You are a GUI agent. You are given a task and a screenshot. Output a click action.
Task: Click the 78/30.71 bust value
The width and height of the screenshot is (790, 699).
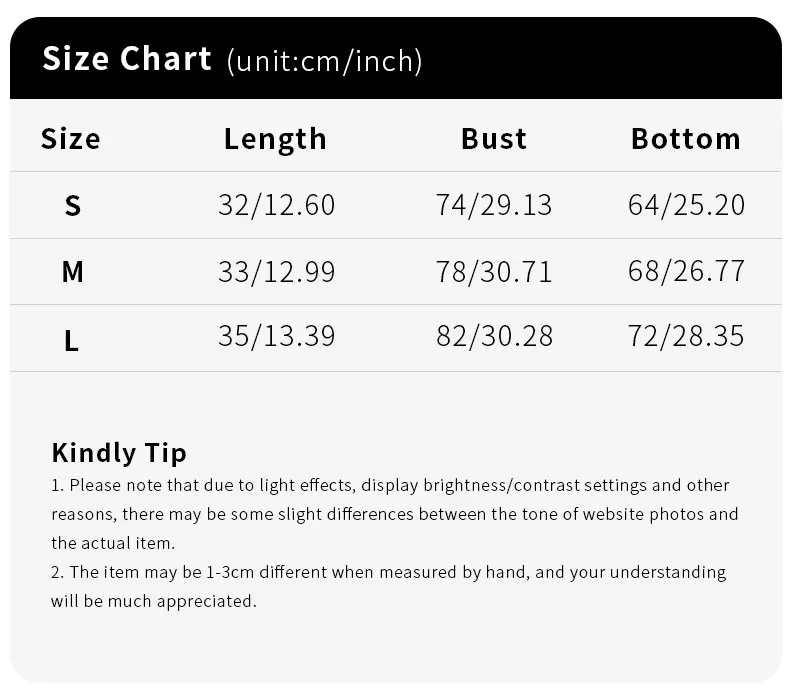tap(494, 272)
